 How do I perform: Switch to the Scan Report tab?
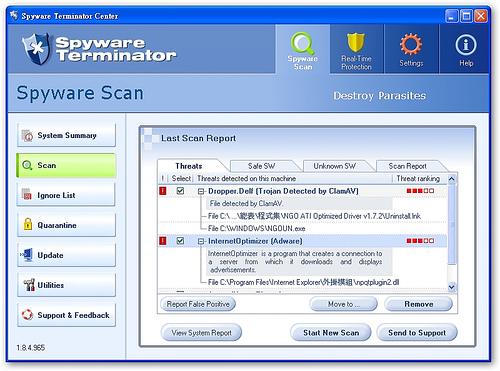click(408, 166)
